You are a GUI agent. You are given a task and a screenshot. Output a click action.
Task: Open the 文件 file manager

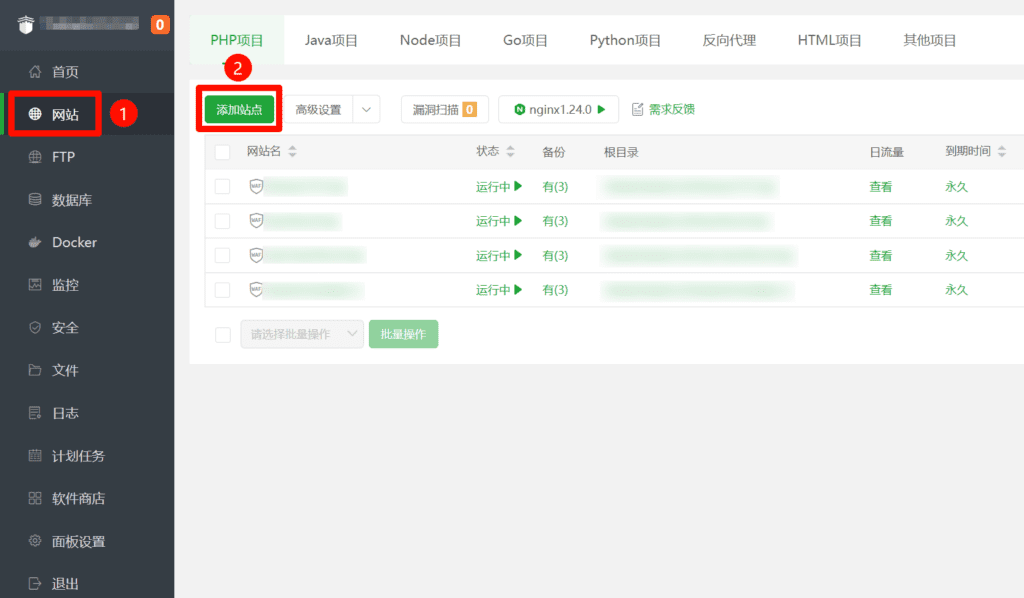[x=62, y=370]
